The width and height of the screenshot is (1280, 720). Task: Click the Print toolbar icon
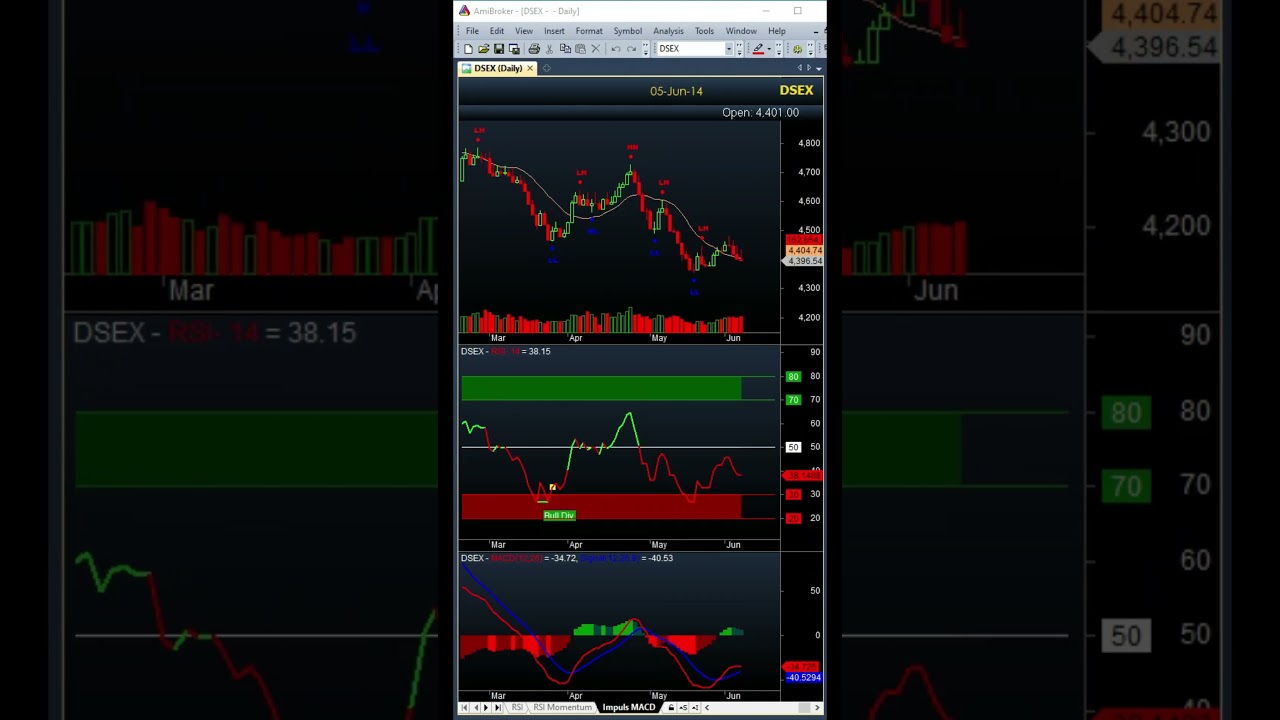[534, 49]
